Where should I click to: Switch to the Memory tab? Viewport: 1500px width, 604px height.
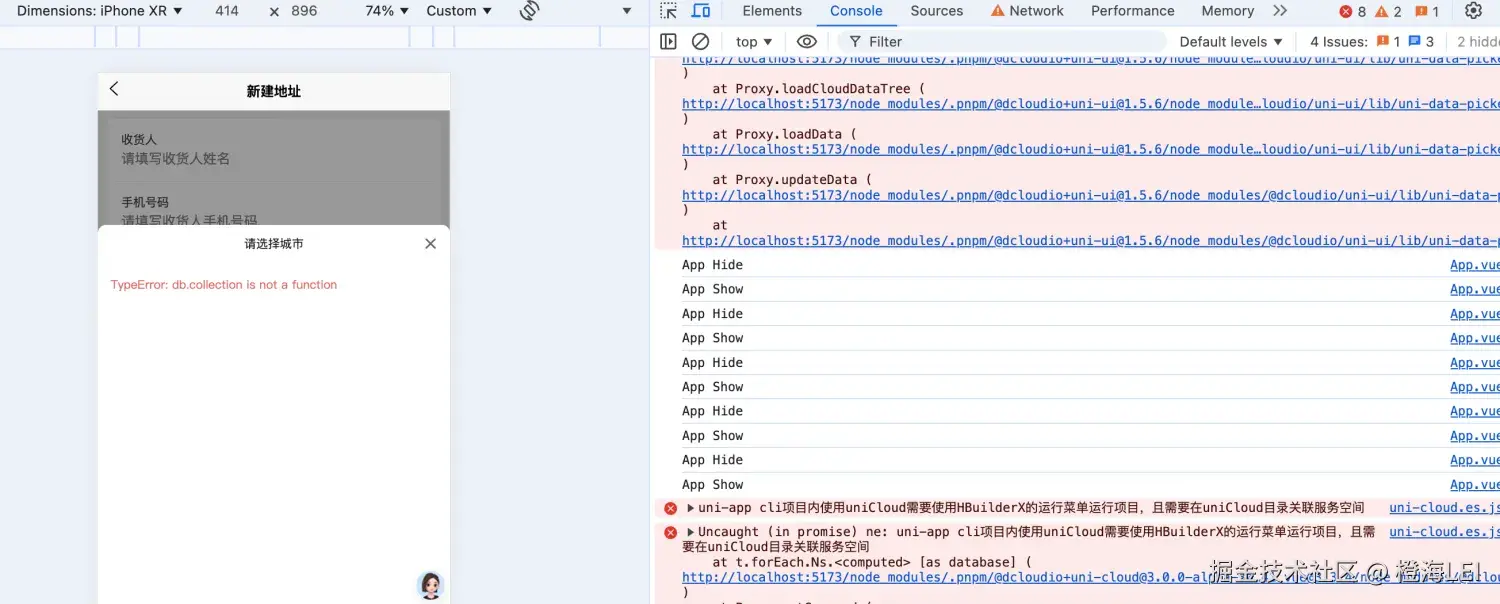tap(1228, 11)
